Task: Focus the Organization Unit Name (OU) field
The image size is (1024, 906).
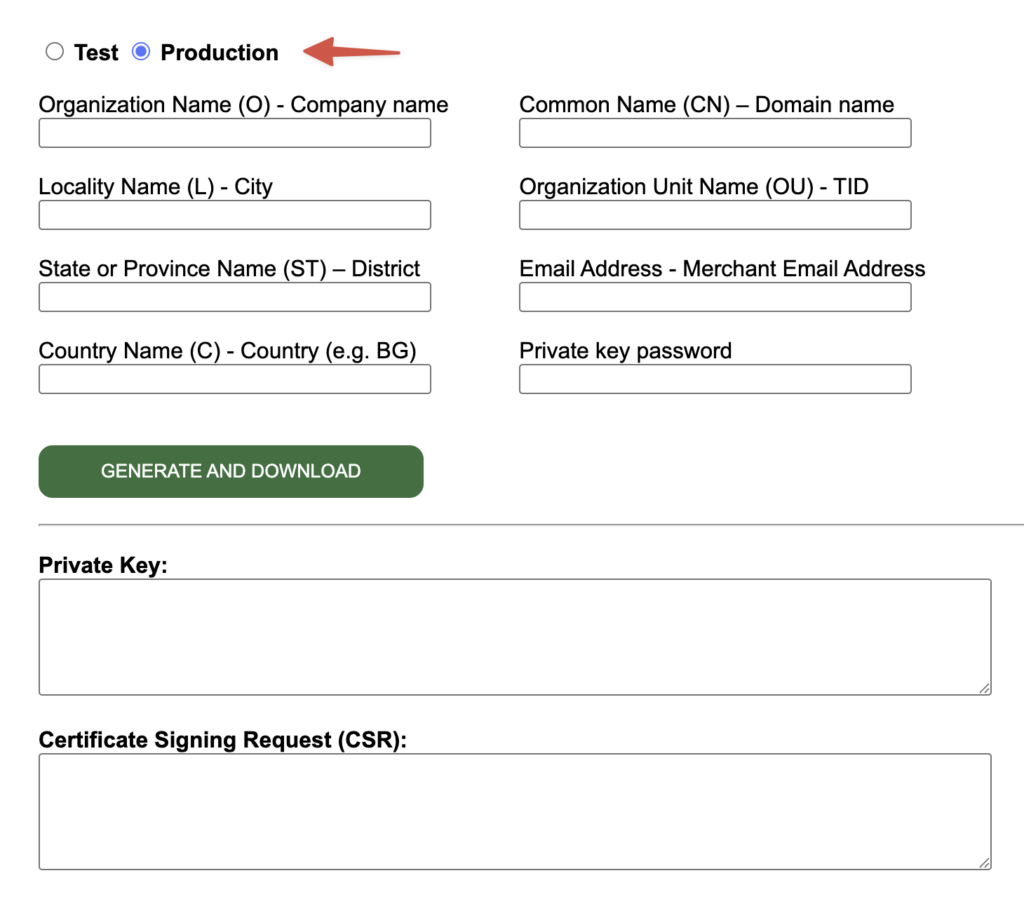Action: pyautogui.click(x=714, y=214)
